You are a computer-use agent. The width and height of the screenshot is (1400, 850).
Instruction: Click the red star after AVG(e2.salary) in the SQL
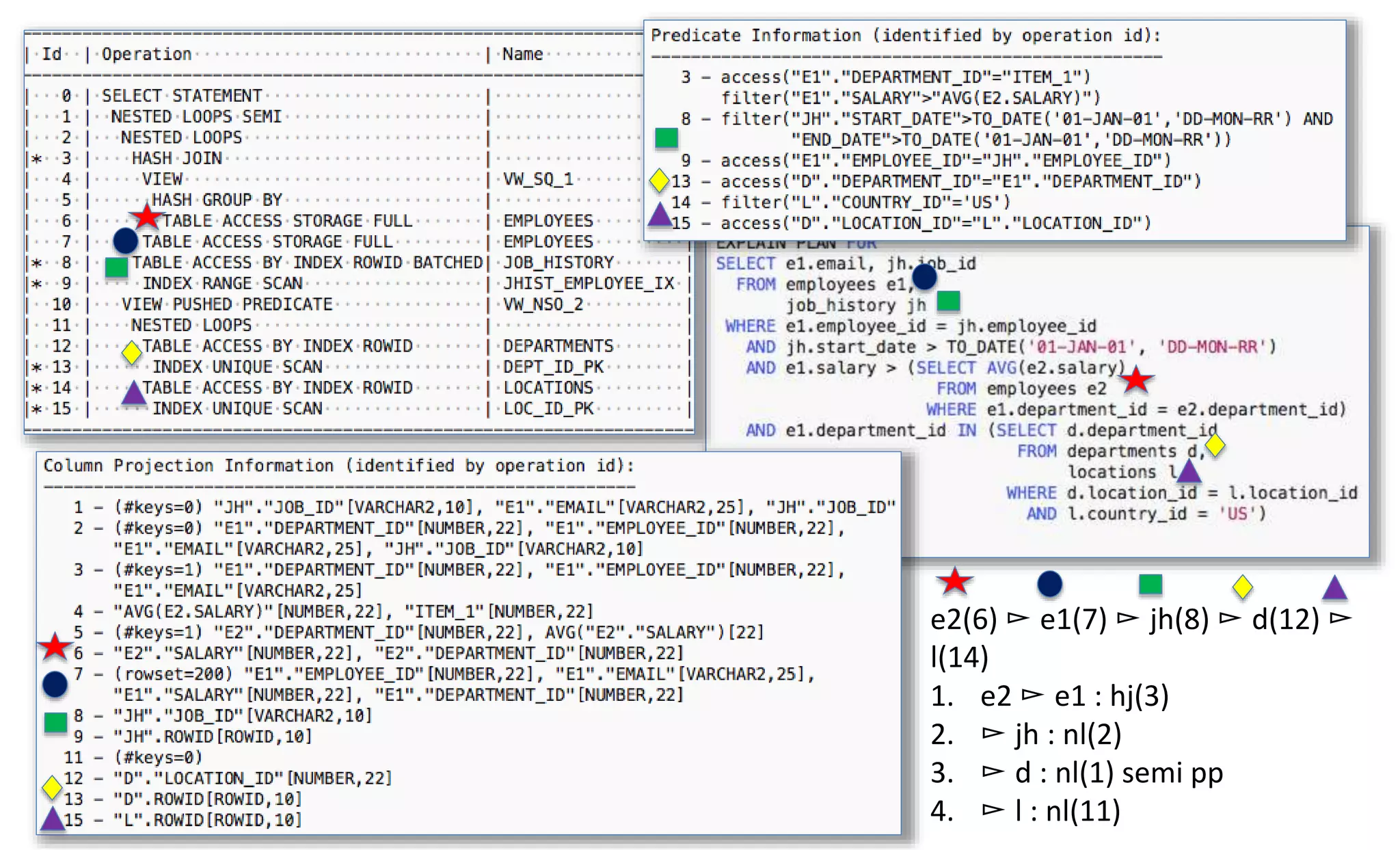(1136, 379)
